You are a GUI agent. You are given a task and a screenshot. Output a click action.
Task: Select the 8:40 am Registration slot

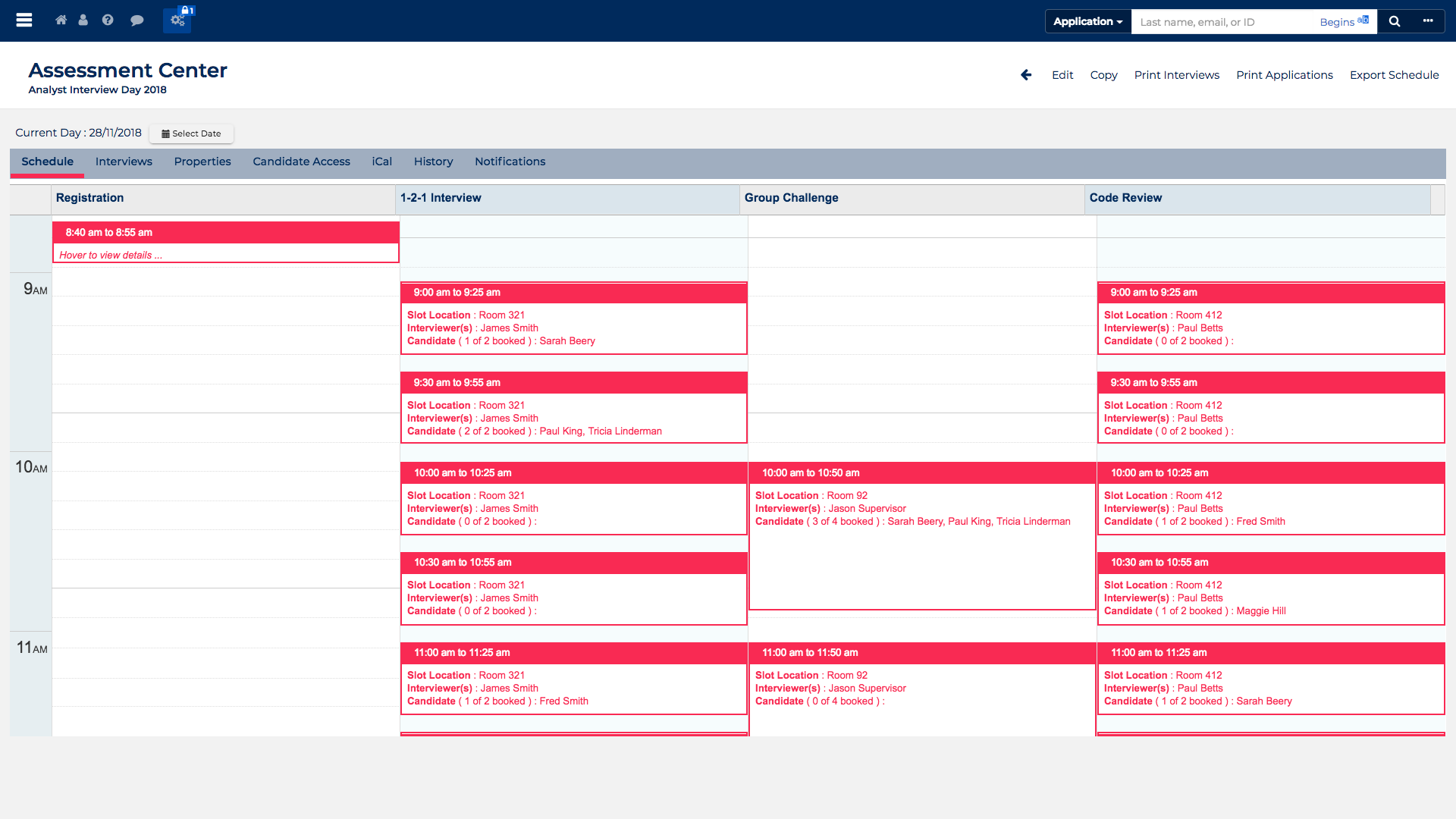[226, 242]
